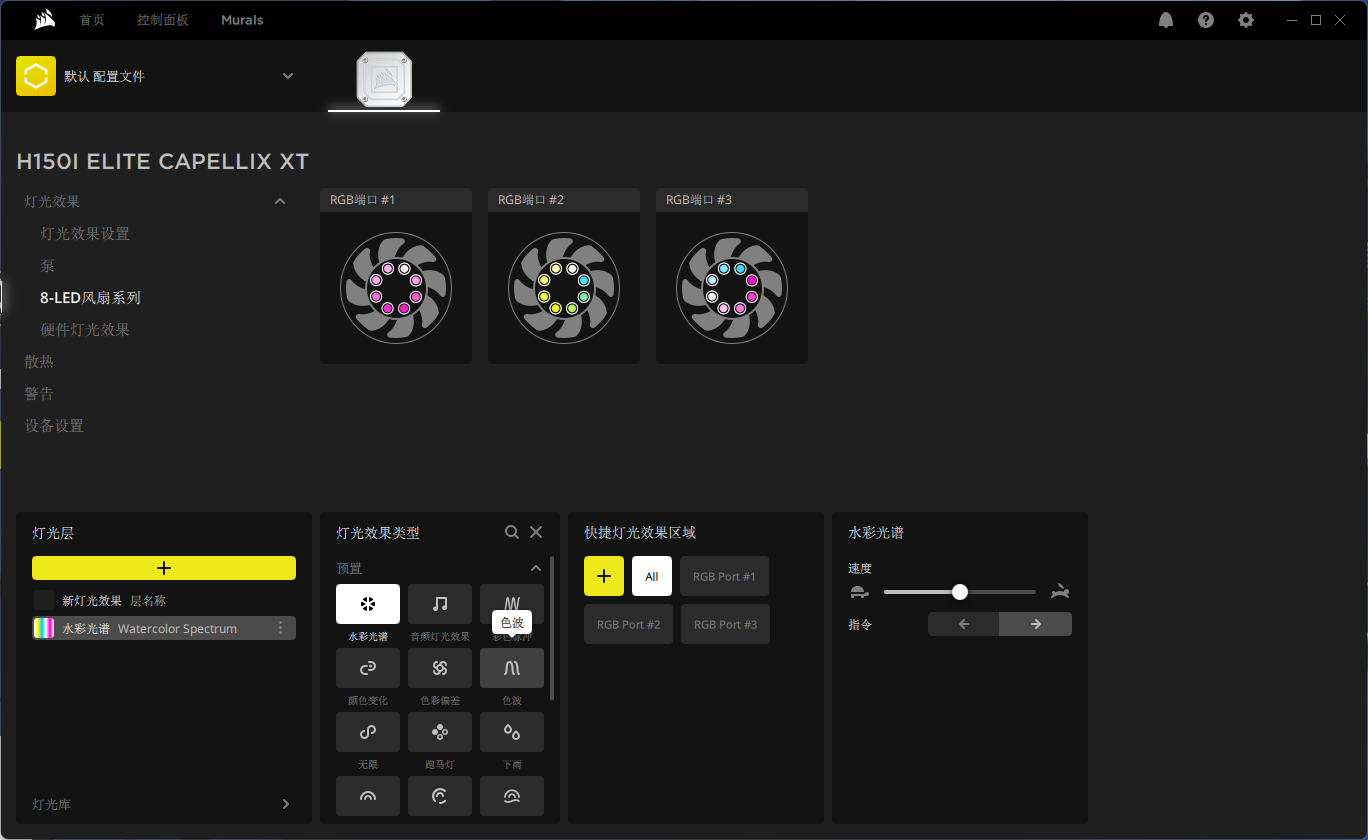Choose the 跑马灯 effect icon
Screen dimensions: 1368x840
[439, 732]
